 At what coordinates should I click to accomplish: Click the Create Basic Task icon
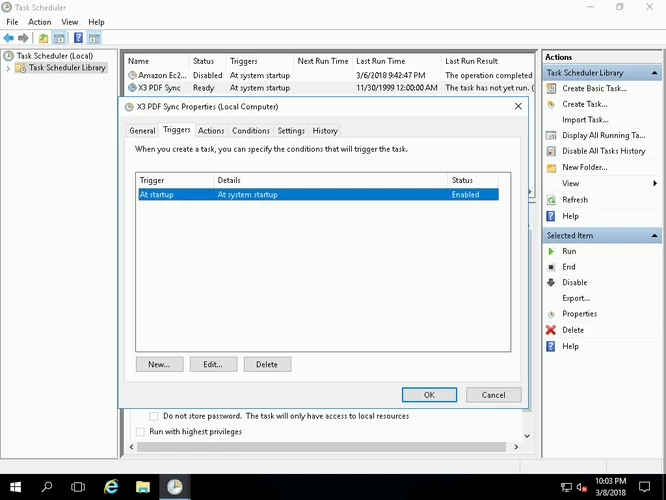551,88
